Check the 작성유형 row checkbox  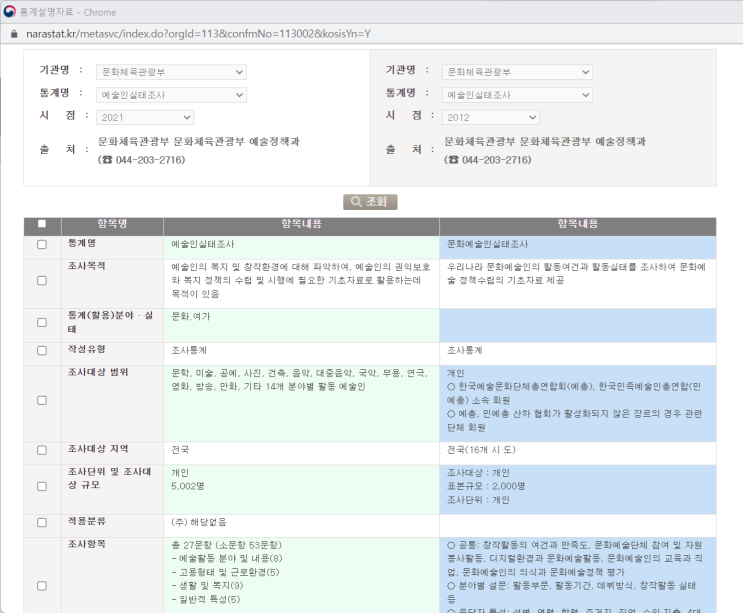coord(42,351)
